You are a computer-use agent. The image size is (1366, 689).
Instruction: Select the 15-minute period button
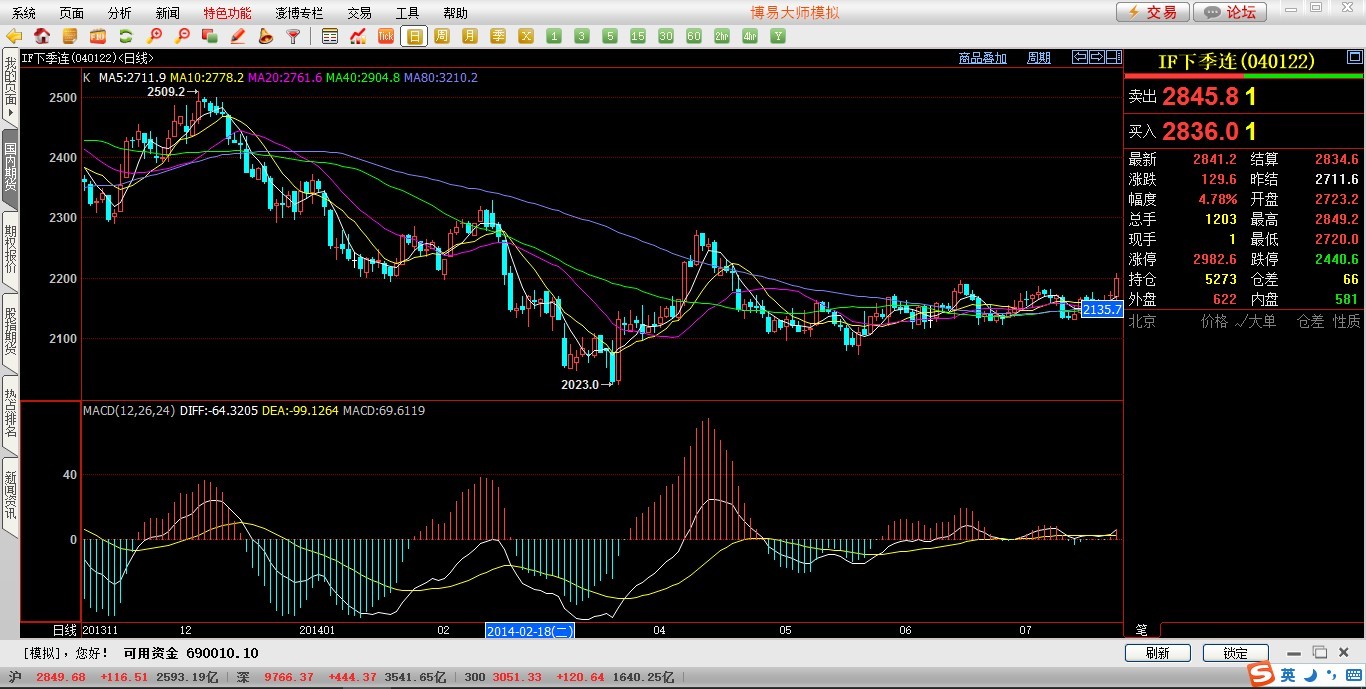click(x=638, y=36)
